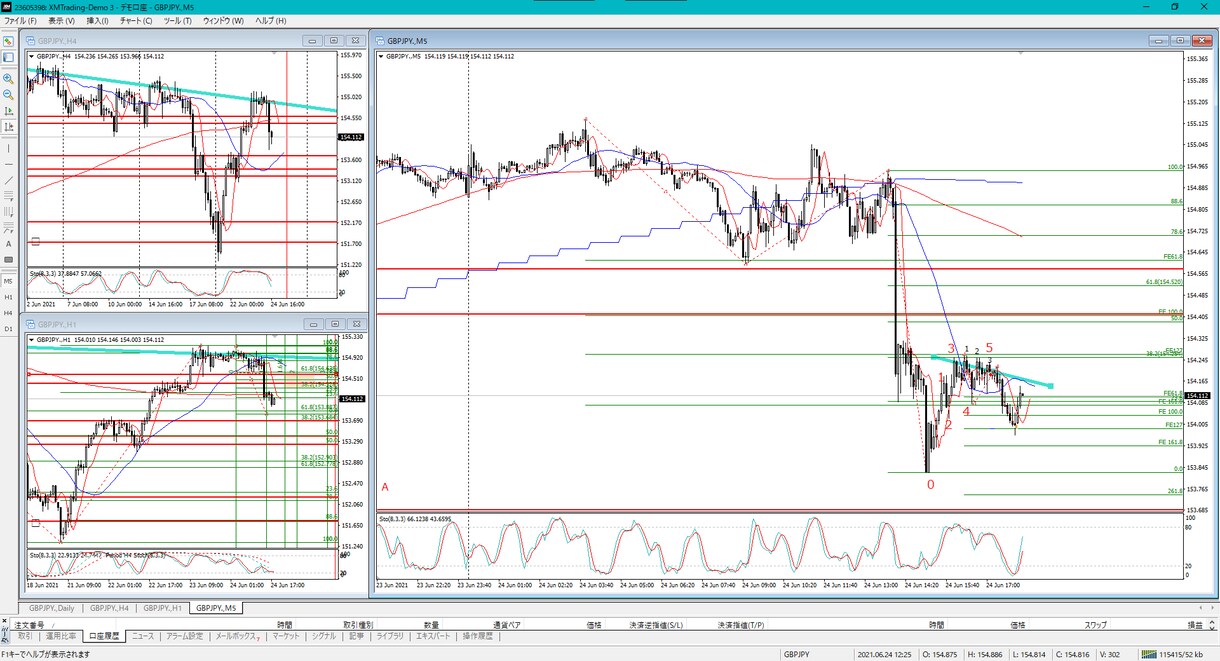Toggle the data window panel icon
The width and height of the screenshot is (1220, 661).
pyautogui.click(x=8, y=57)
